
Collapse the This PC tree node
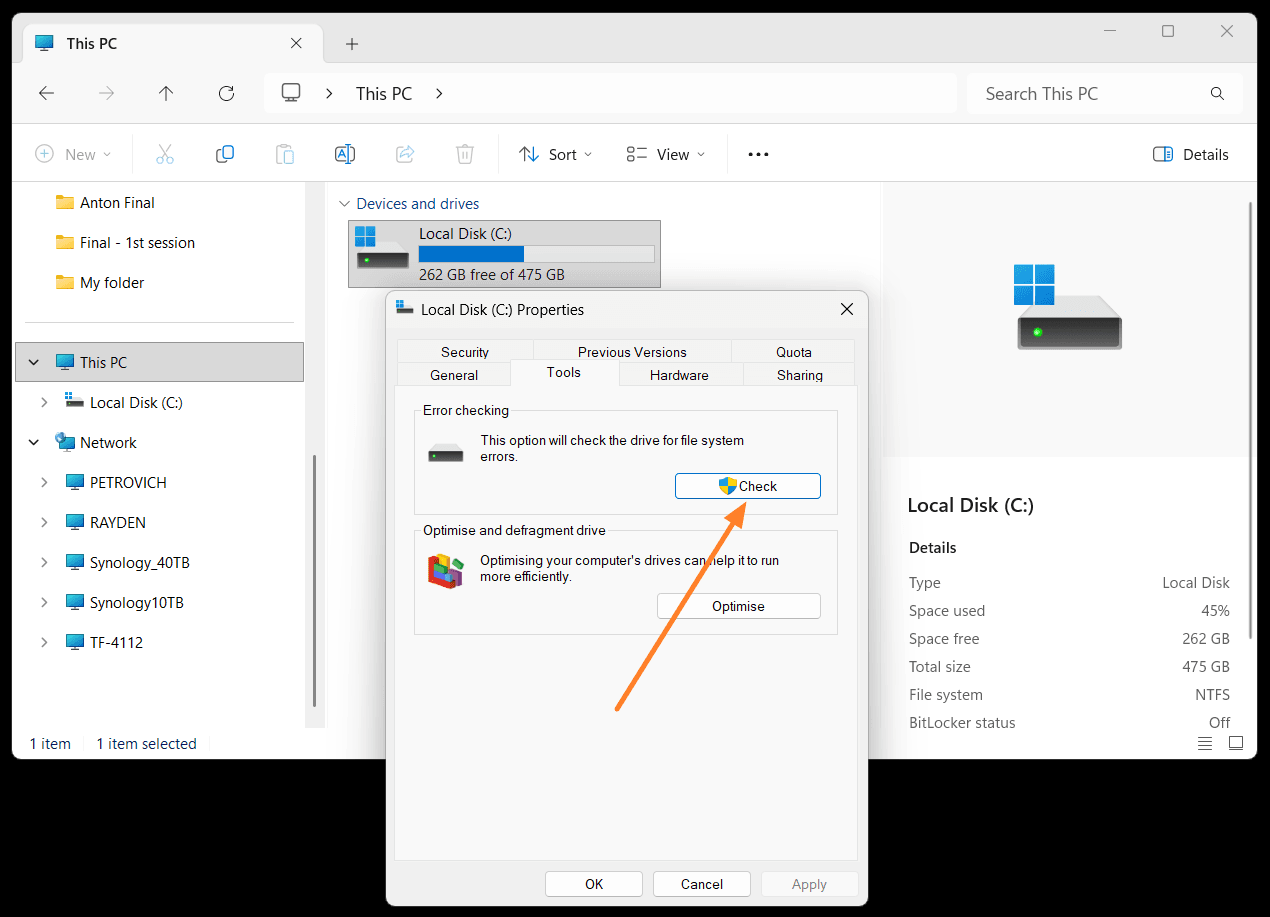[x=34, y=362]
